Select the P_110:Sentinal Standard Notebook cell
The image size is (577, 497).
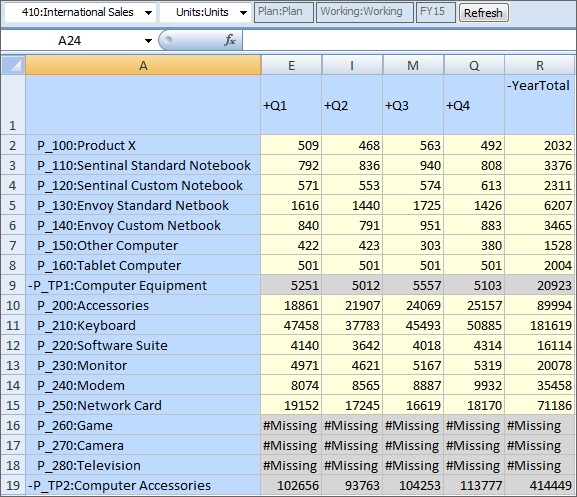(143, 165)
